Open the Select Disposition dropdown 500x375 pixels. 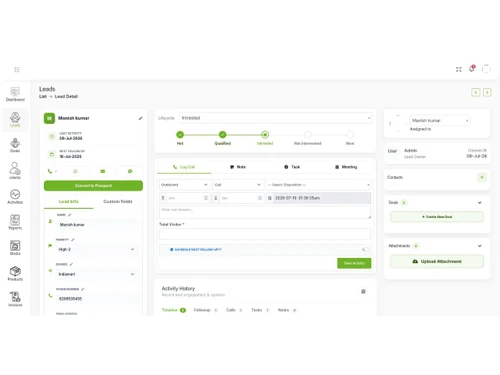[x=319, y=185]
